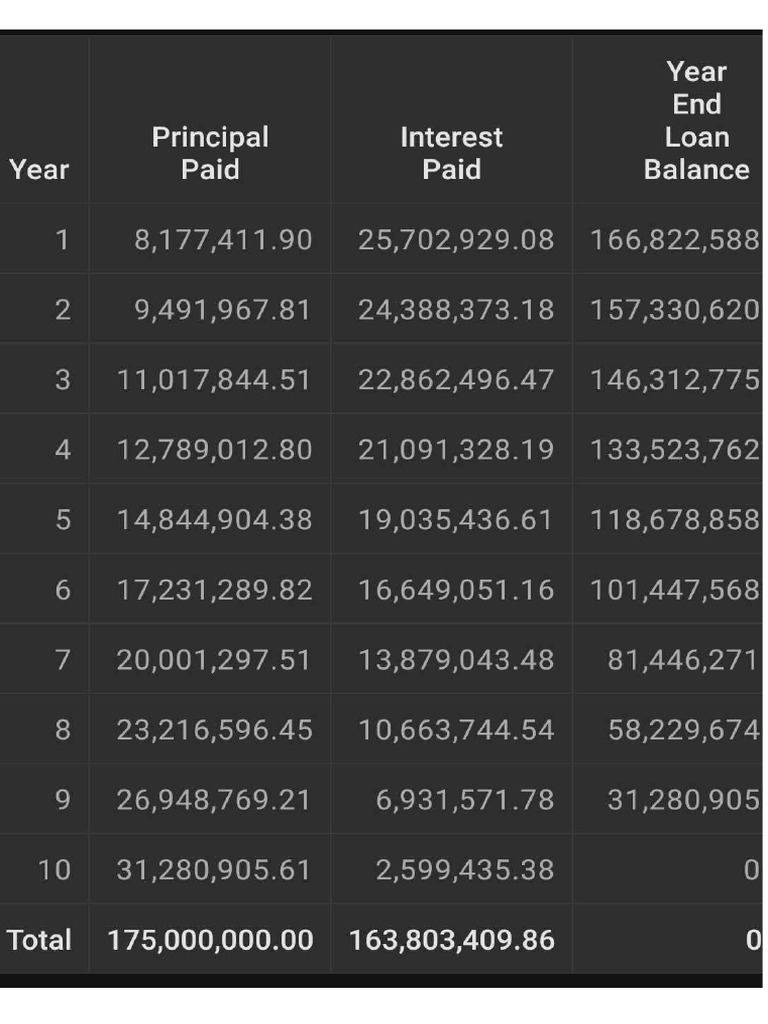This screenshot has width=768, height=1024.
Task: Click year 5 principal 14,844,904.38
Action: (215, 520)
